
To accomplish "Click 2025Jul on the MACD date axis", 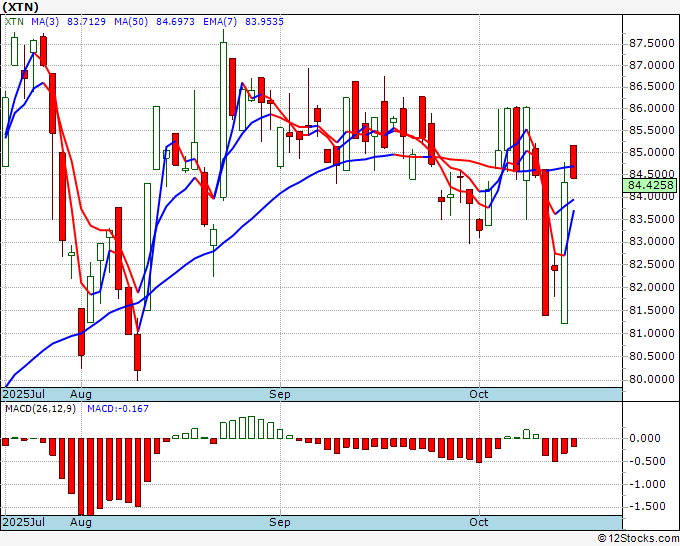I will coord(24,522).
